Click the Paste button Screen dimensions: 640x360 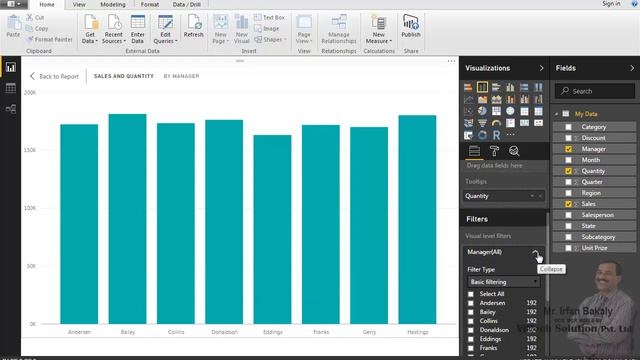point(13,27)
